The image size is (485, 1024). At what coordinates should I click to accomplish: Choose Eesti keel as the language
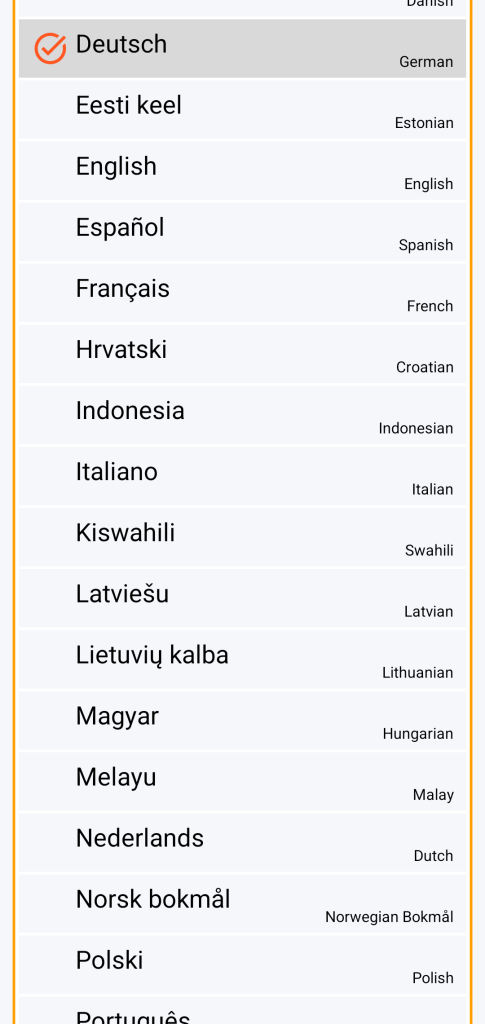[x=242, y=109]
